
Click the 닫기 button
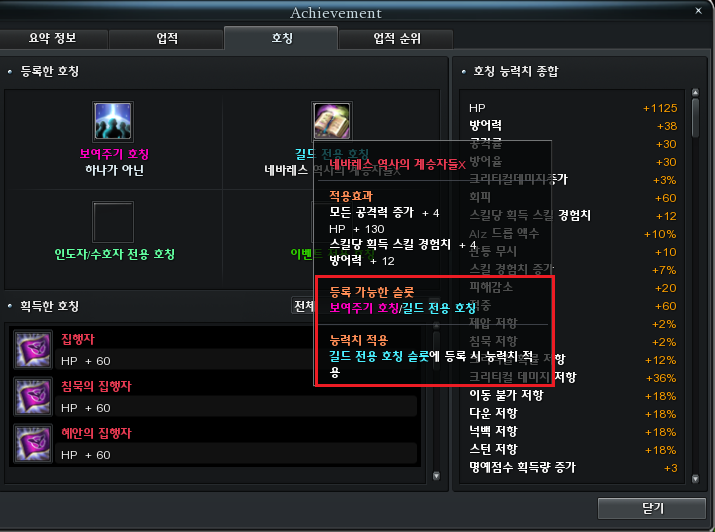point(652,508)
